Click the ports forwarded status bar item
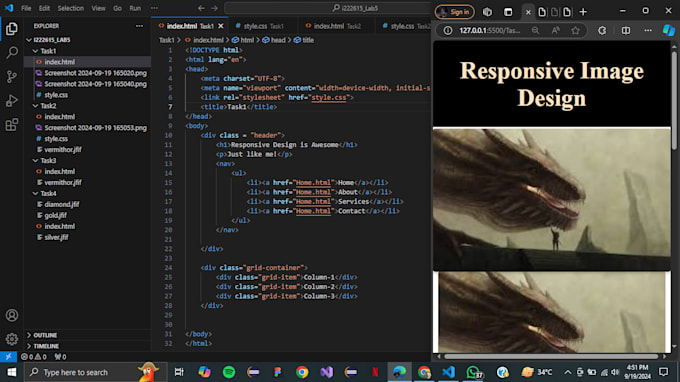 60,356
